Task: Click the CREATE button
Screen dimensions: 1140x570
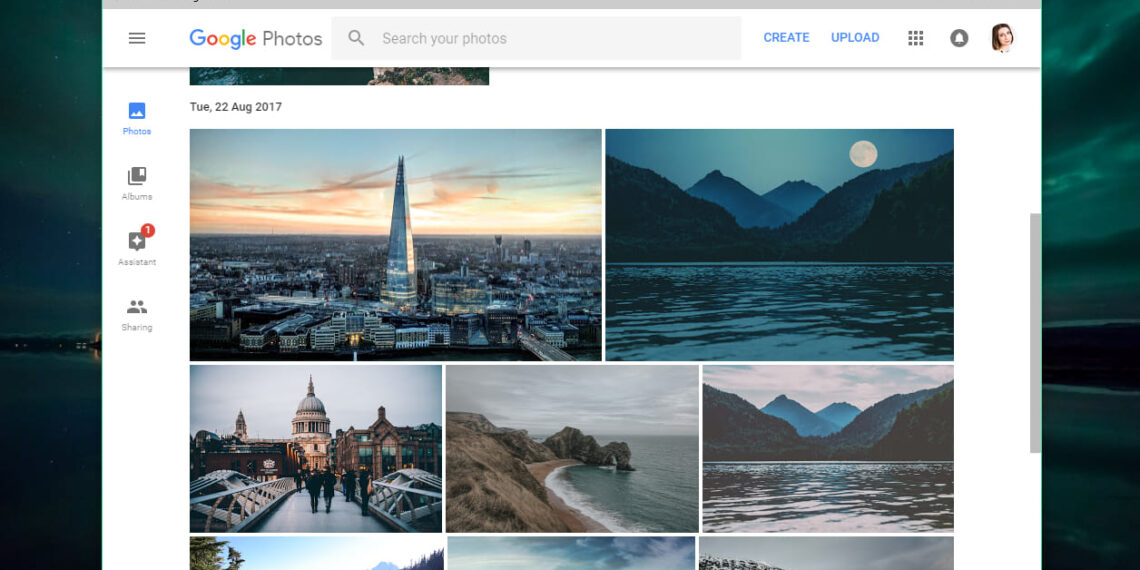Action: (786, 38)
